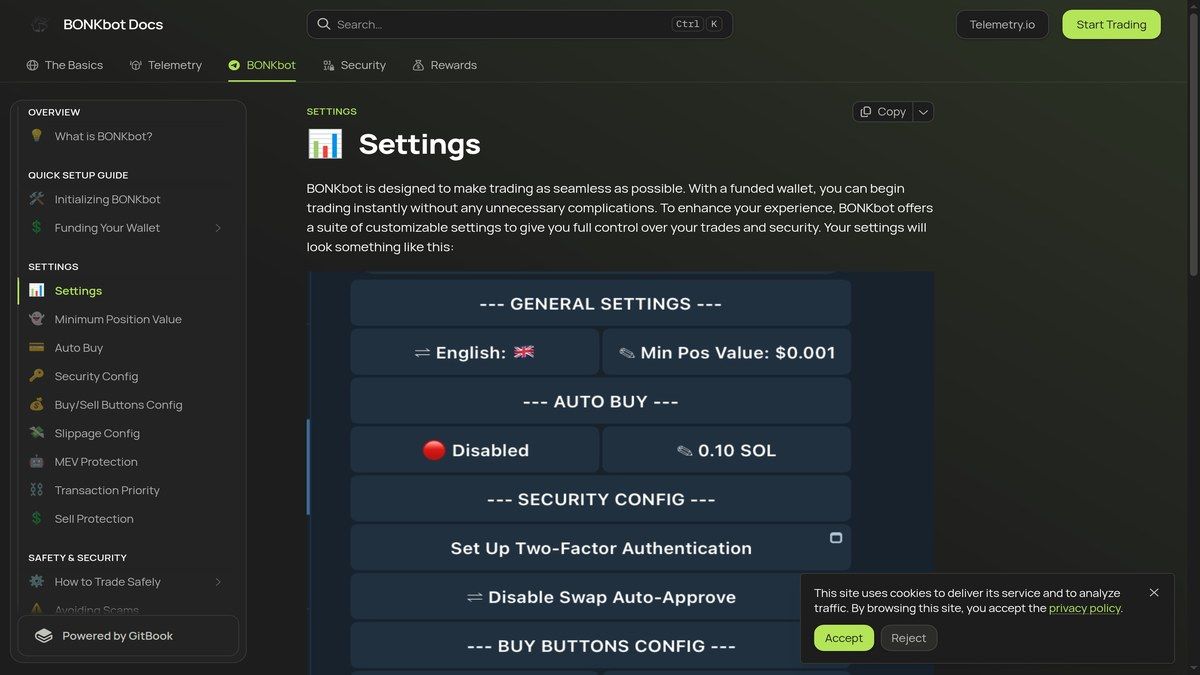Click the Powered by GitBook icon
Image resolution: width=1200 pixels, height=675 pixels.
click(43, 635)
